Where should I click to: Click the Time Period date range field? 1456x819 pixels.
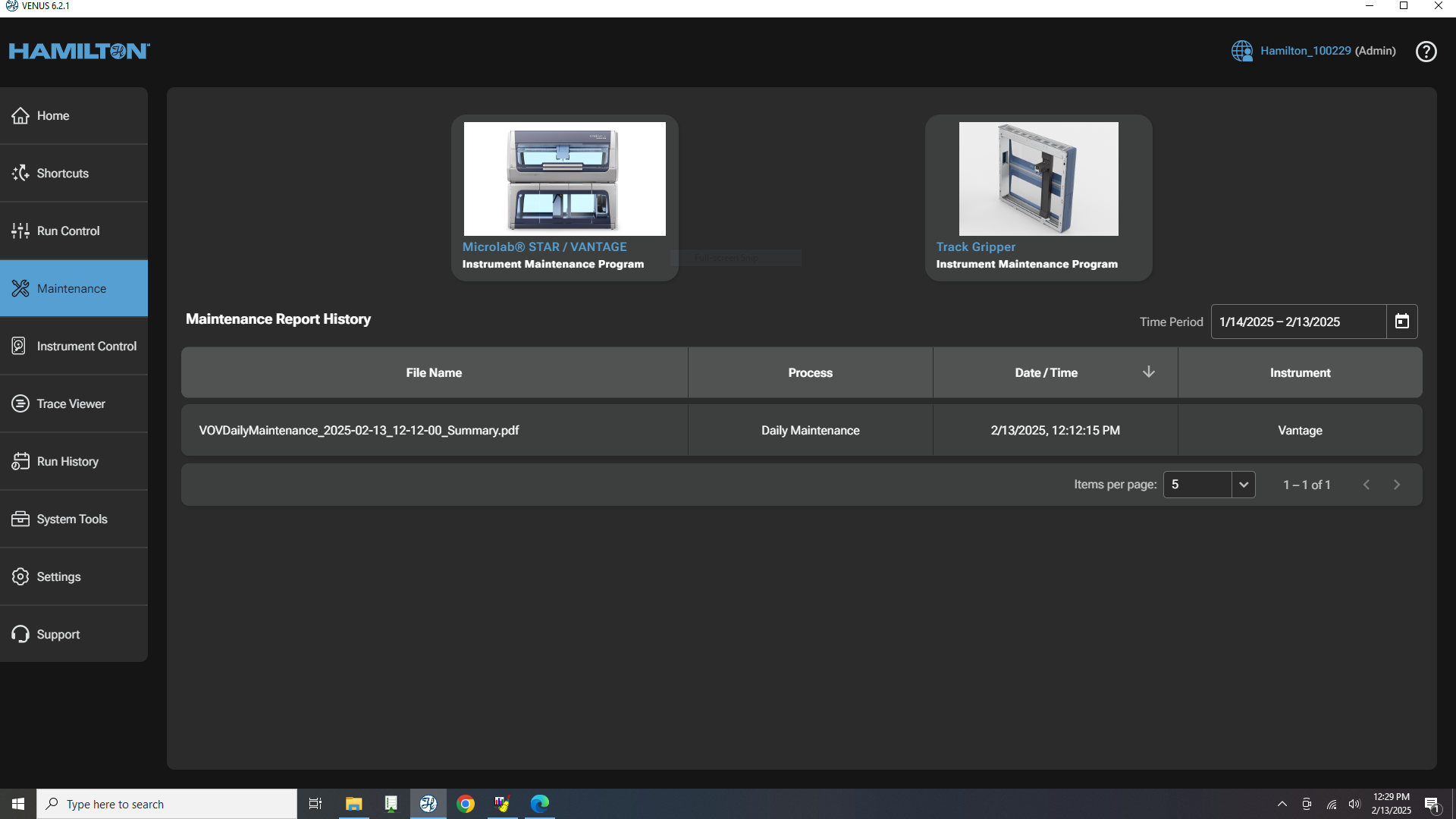tap(1298, 322)
